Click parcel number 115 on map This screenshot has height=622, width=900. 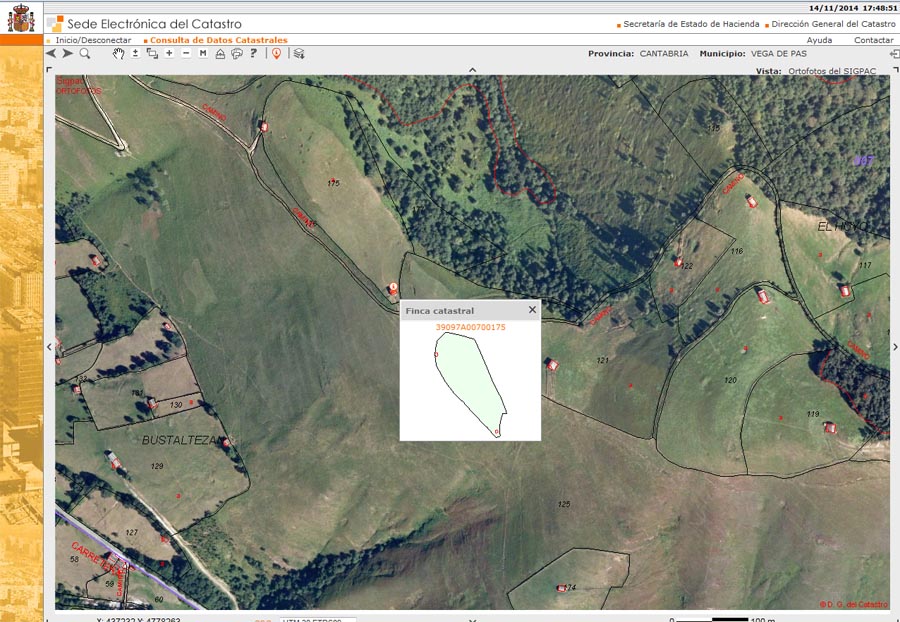(x=713, y=128)
